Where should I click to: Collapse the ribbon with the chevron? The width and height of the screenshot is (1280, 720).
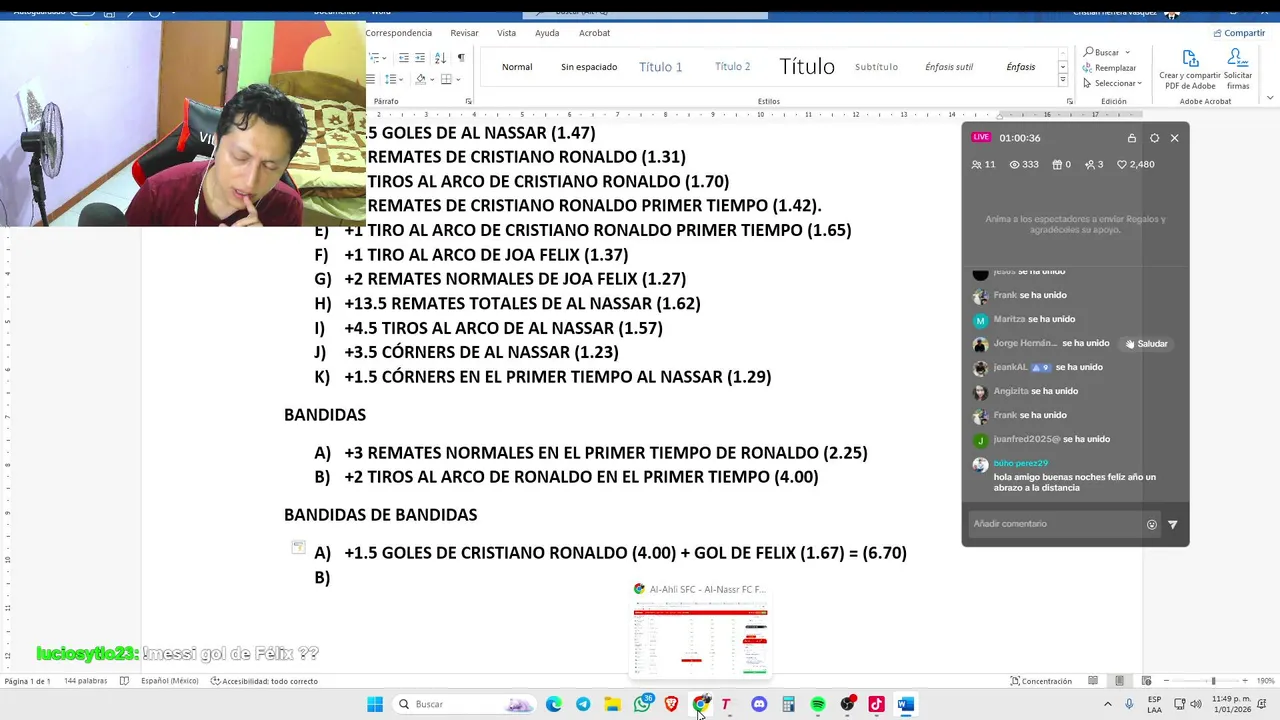click(x=1270, y=98)
